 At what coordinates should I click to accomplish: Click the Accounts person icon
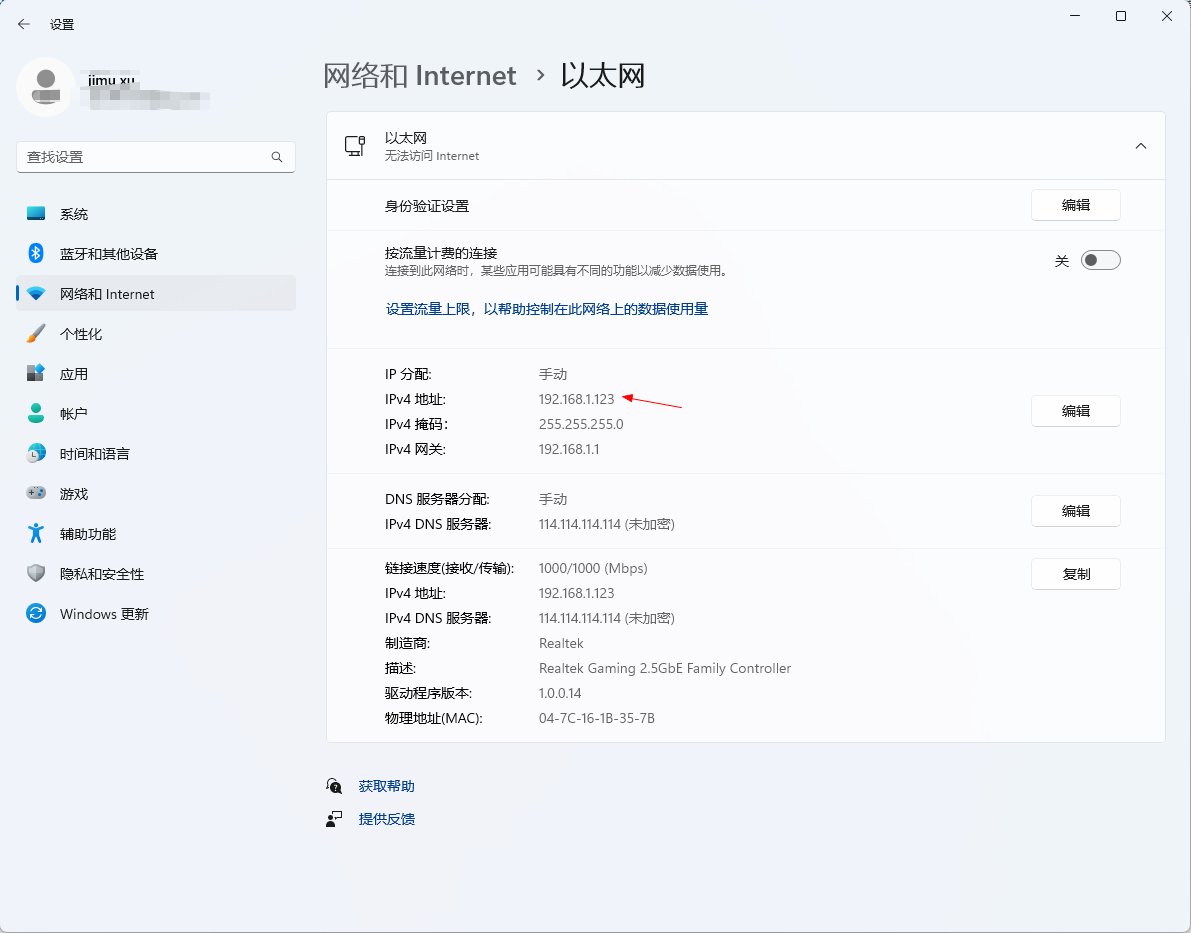tap(36, 414)
